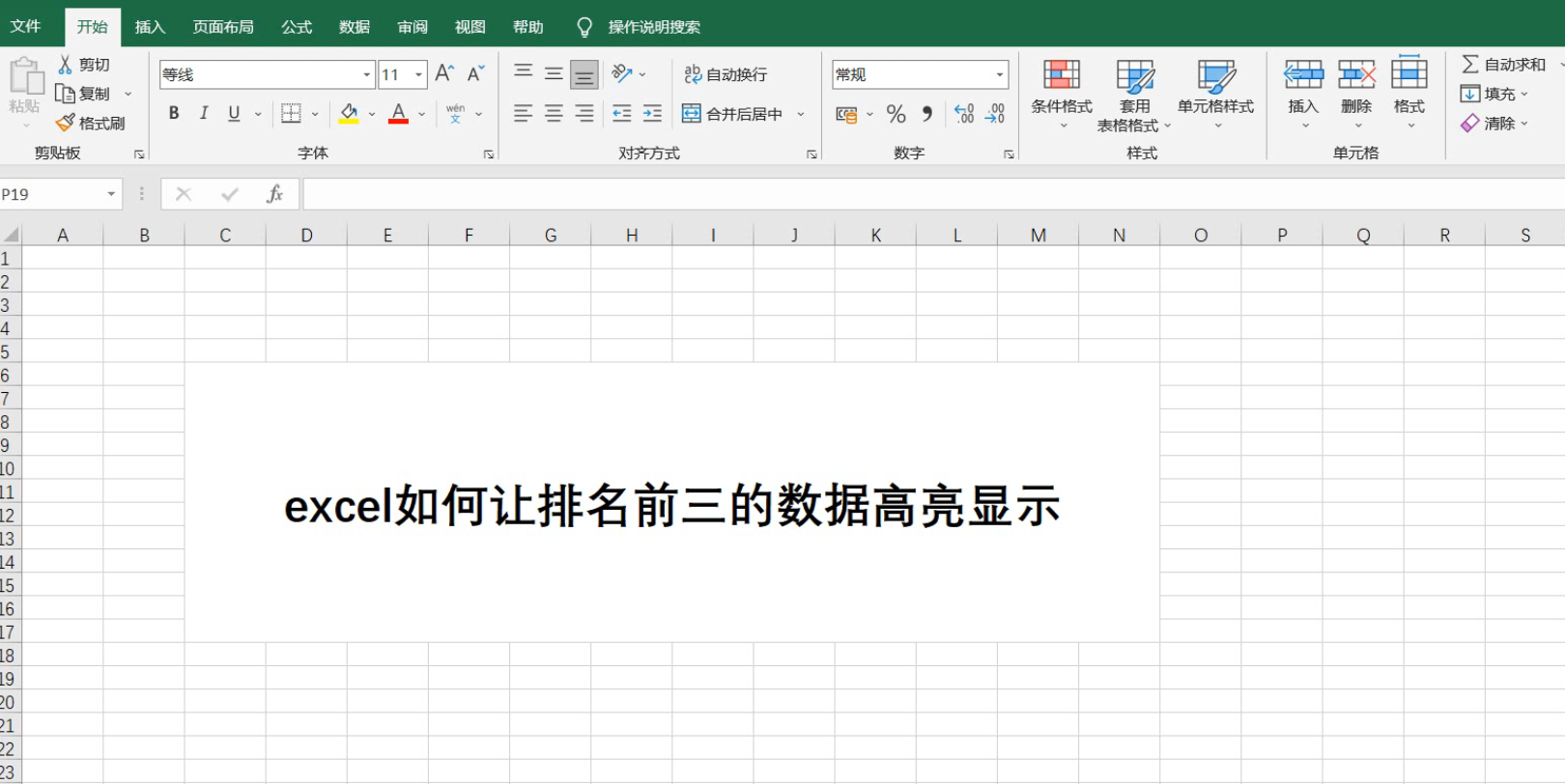Click increase decimal places icon
This screenshot has height=784, width=1565.
coord(964,114)
